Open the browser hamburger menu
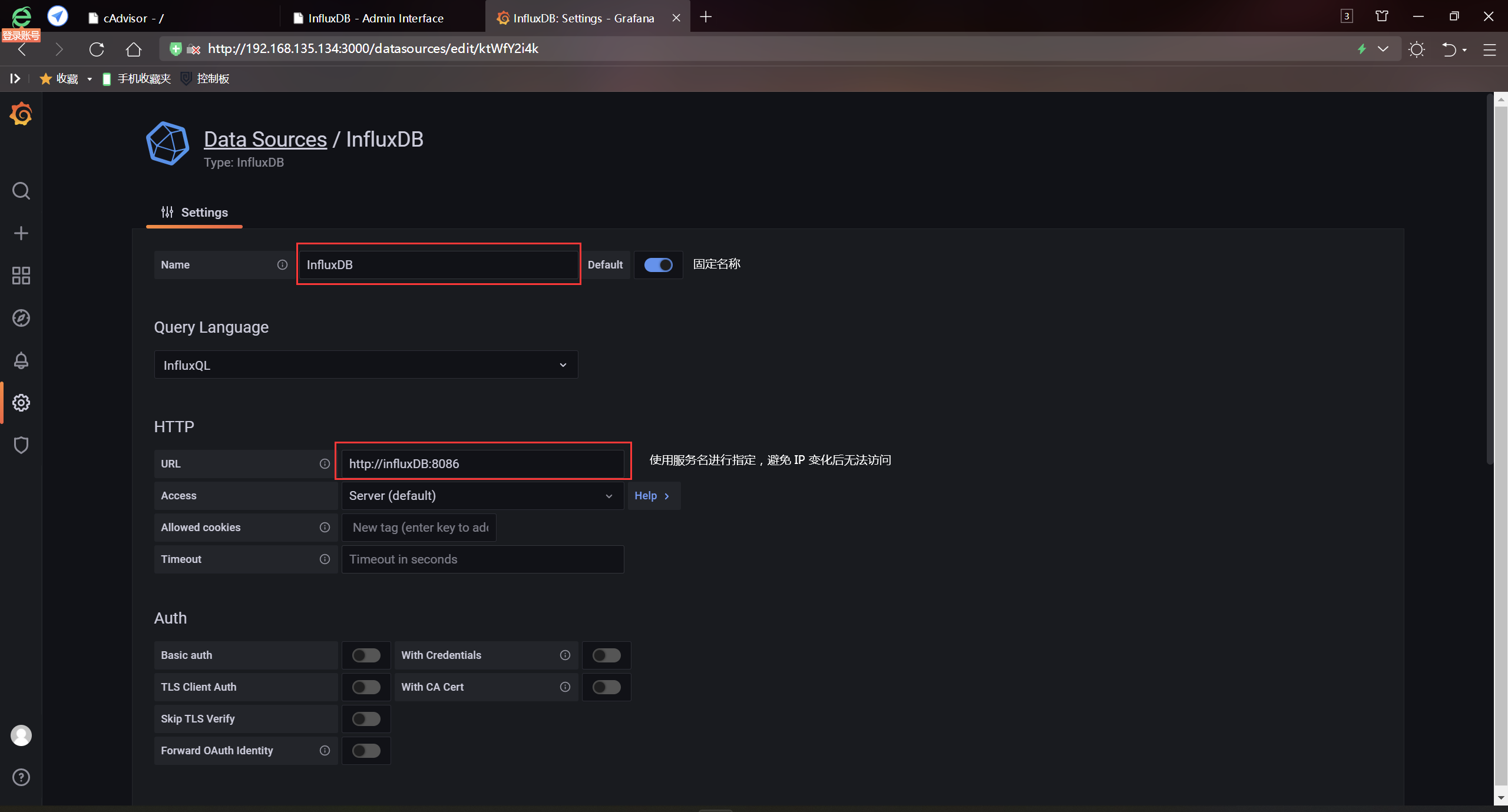1508x812 pixels. 1490,49
